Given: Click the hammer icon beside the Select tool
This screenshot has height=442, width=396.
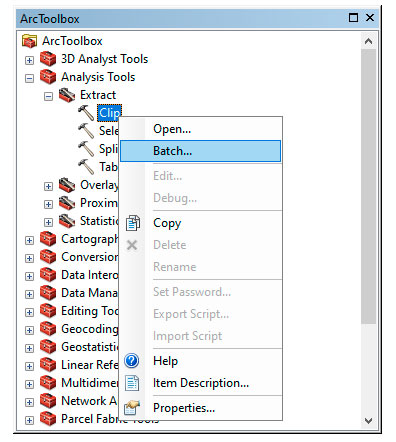Looking at the screenshot, I should tap(86, 131).
